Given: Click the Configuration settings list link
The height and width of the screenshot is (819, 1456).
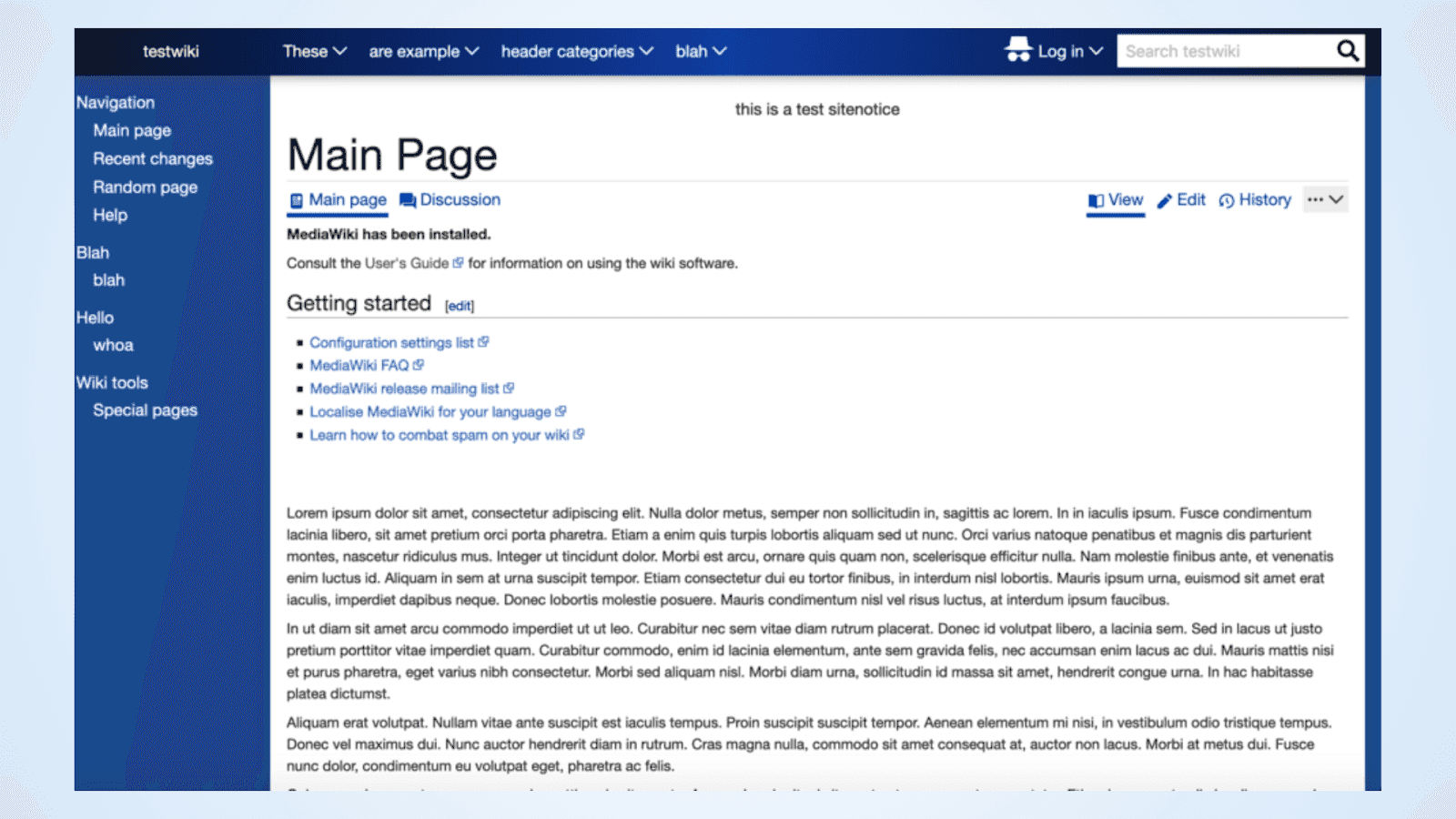Looking at the screenshot, I should [393, 342].
